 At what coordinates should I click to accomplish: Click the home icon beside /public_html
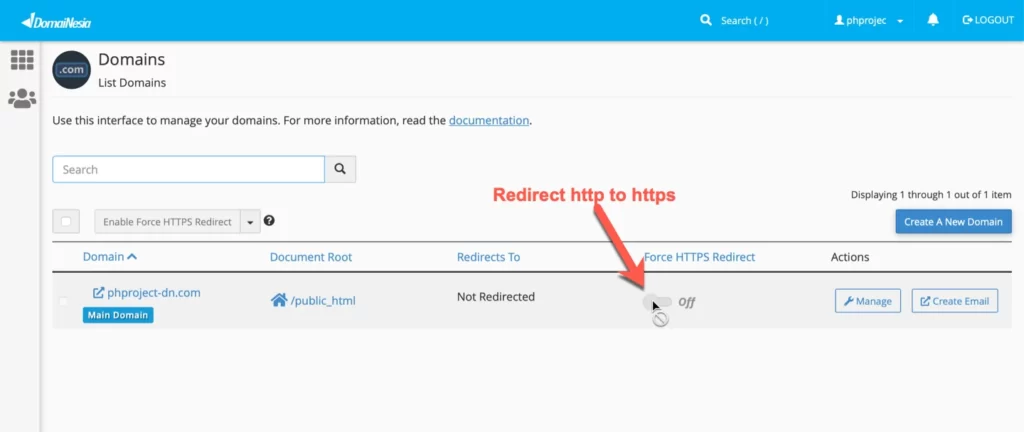click(x=279, y=300)
